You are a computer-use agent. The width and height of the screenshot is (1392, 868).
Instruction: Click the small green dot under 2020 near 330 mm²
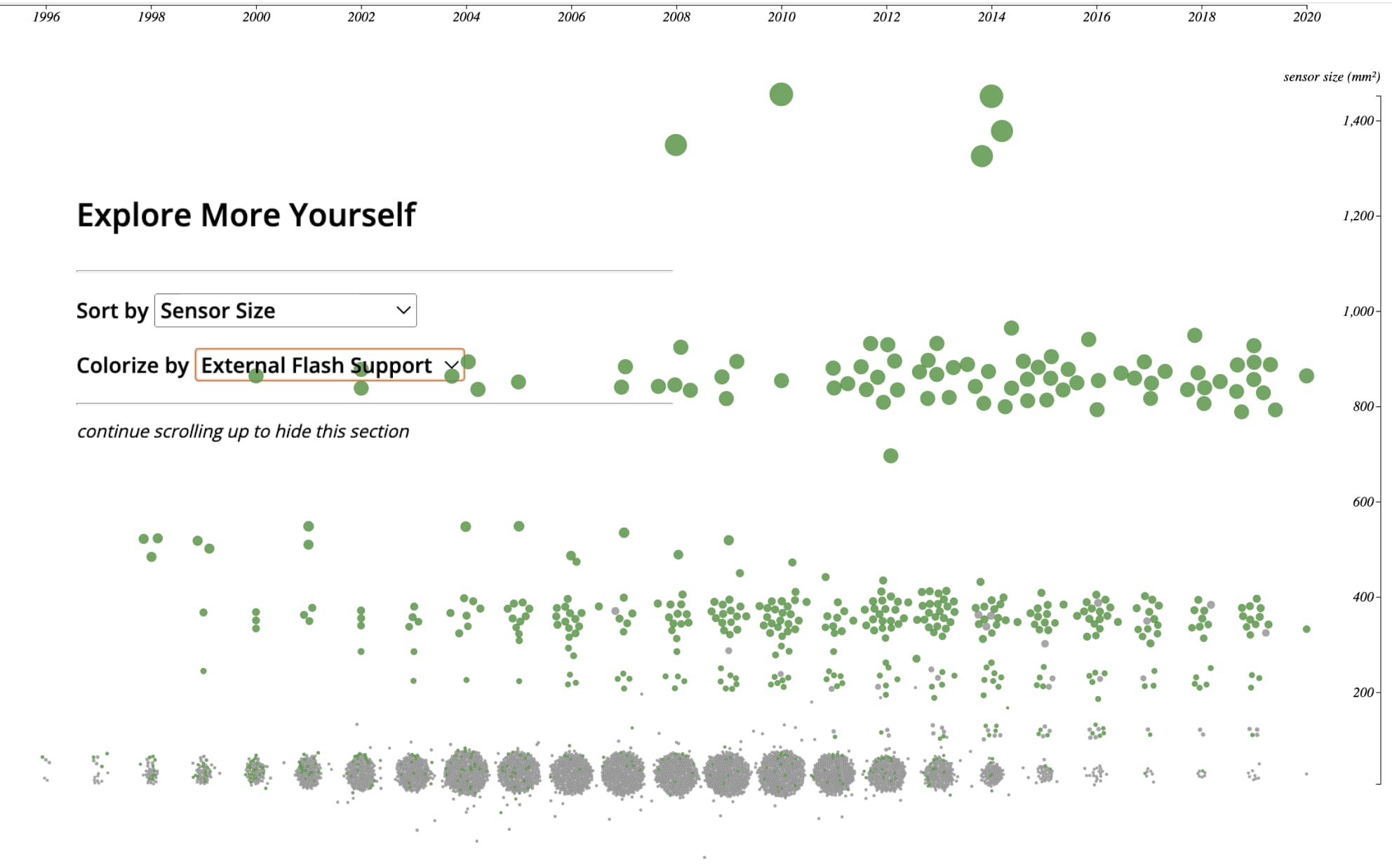1306,629
